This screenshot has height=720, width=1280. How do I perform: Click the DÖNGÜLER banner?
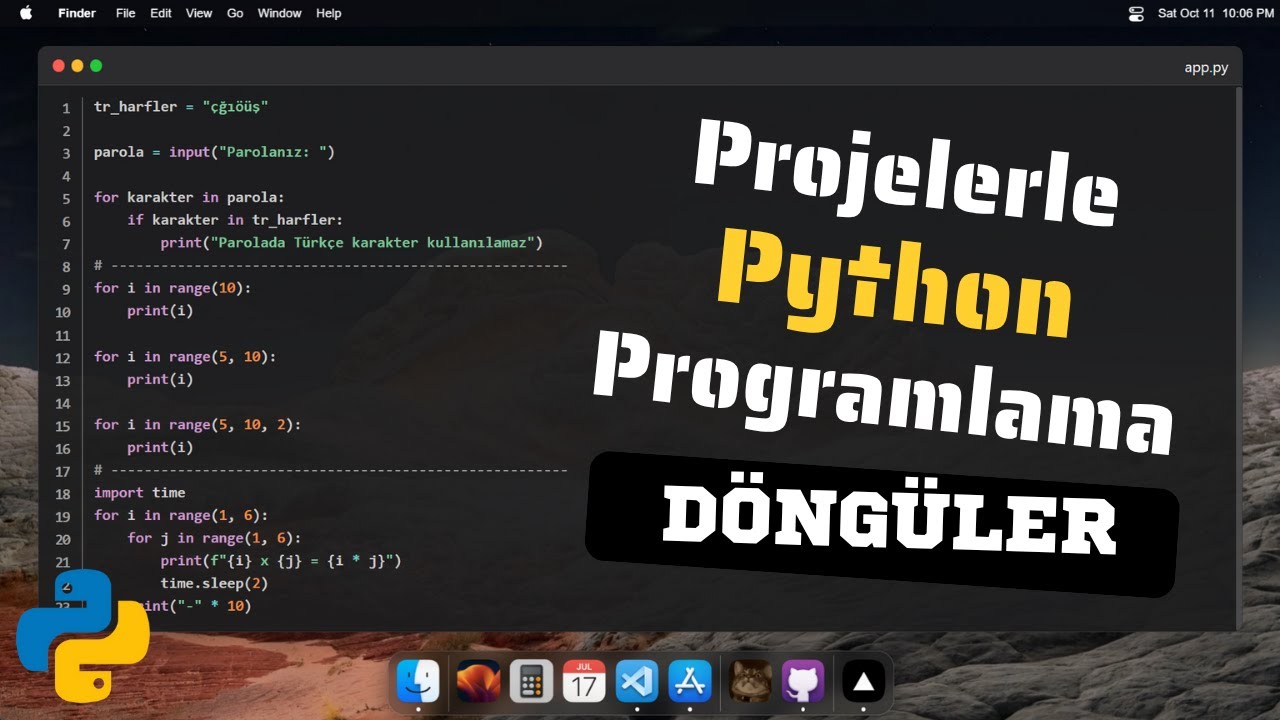pos(881,523)
